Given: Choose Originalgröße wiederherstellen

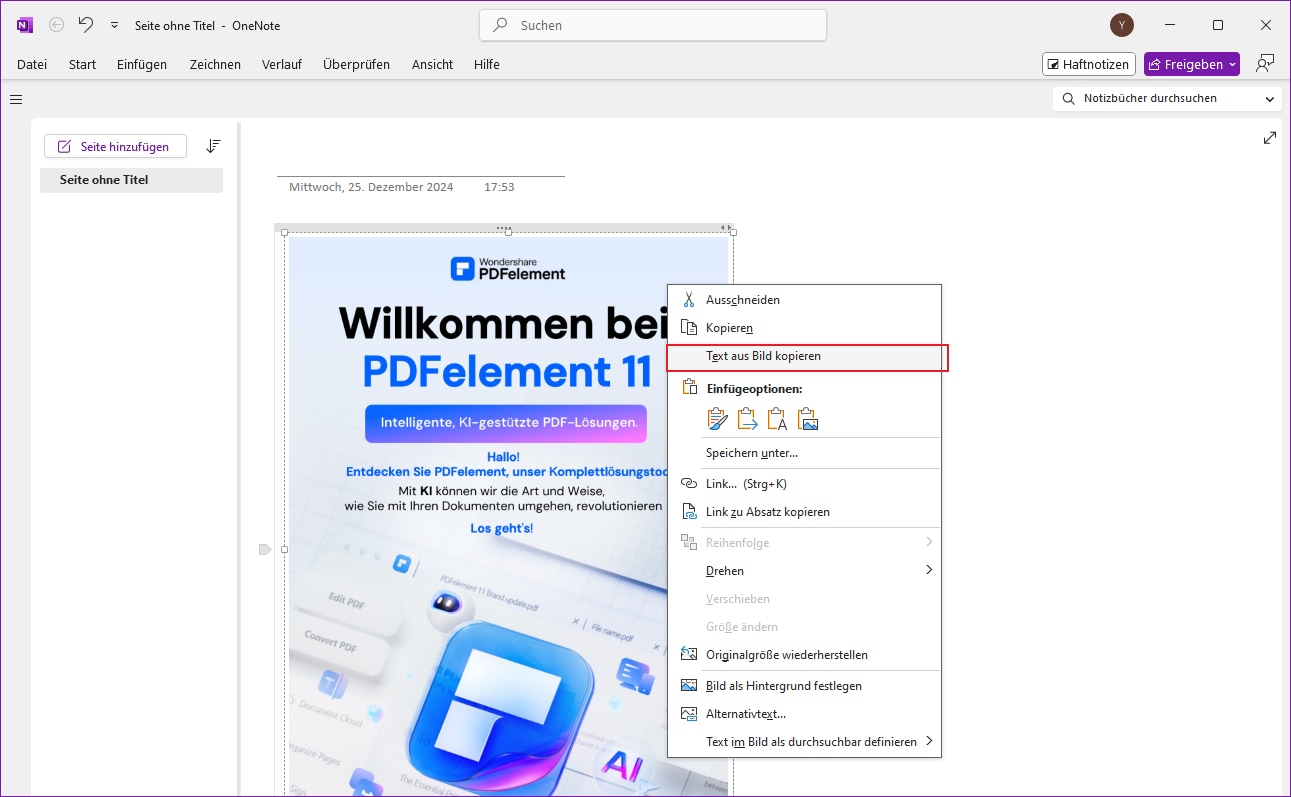Looking at the screenshot, I should click(804, 655).
